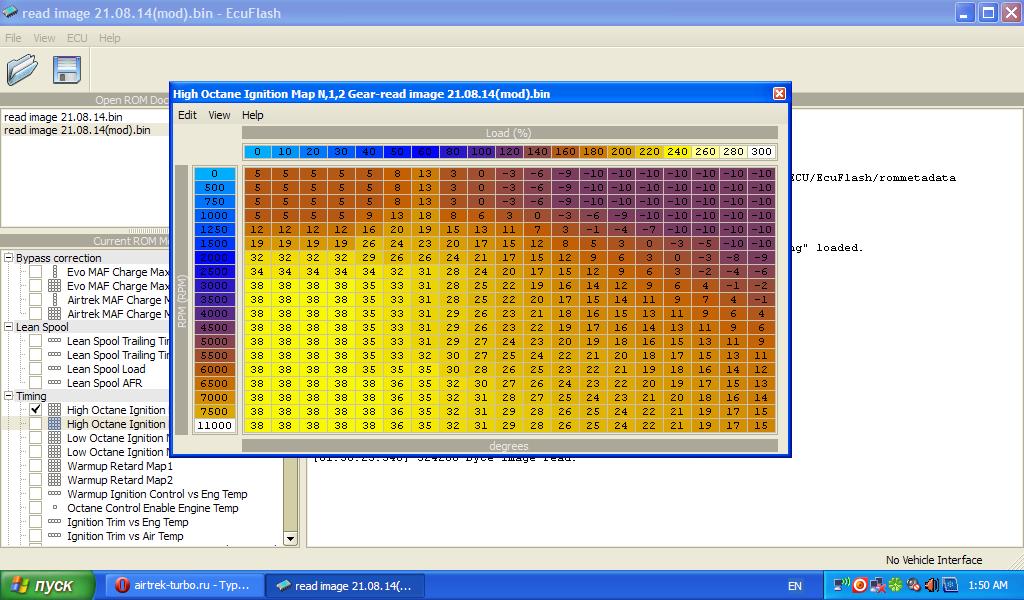The image size is (1024, 600).
Task: Click the volume speaker icon in system tray
Action: (931, 585)
